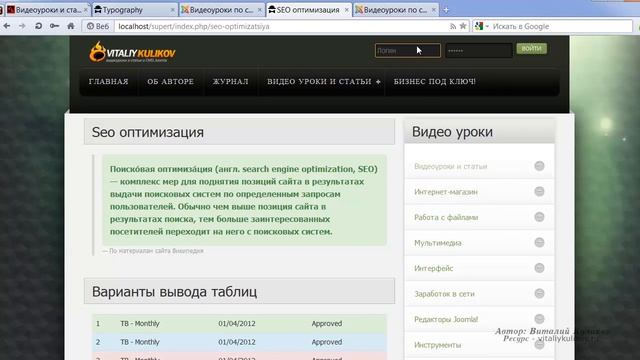The height and width of the screenshot is (360, 640).
Task: Click the RSS feed icon in address bar
Action: pyautogui.click(x=453, y=26)
